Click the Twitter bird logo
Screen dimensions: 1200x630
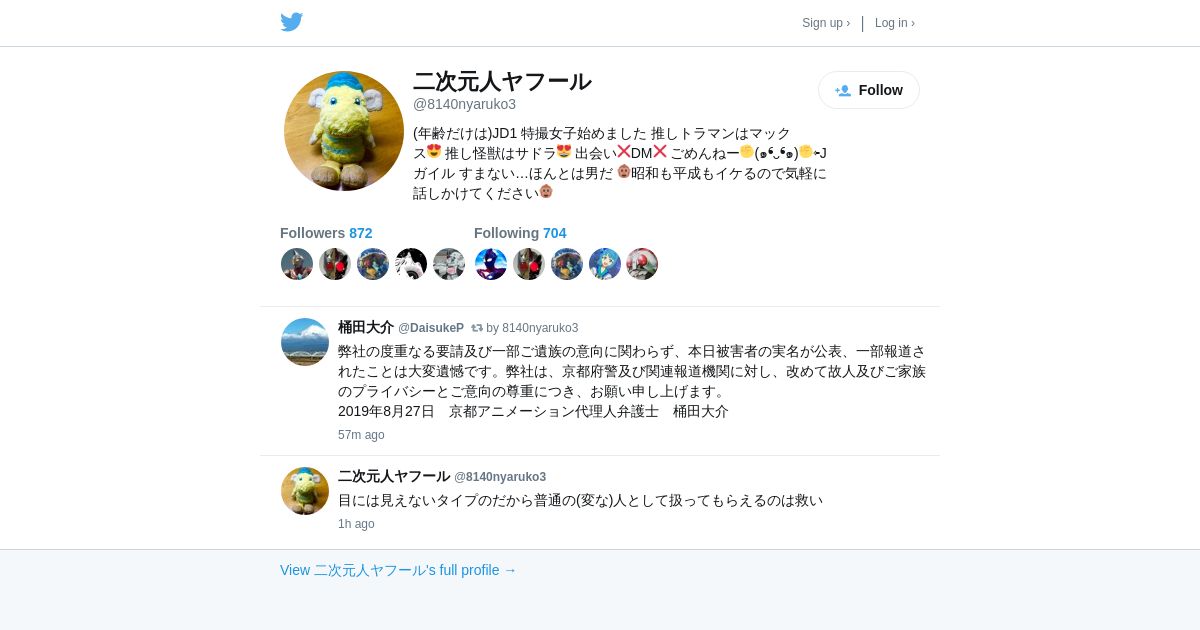(x=291, y=22)
